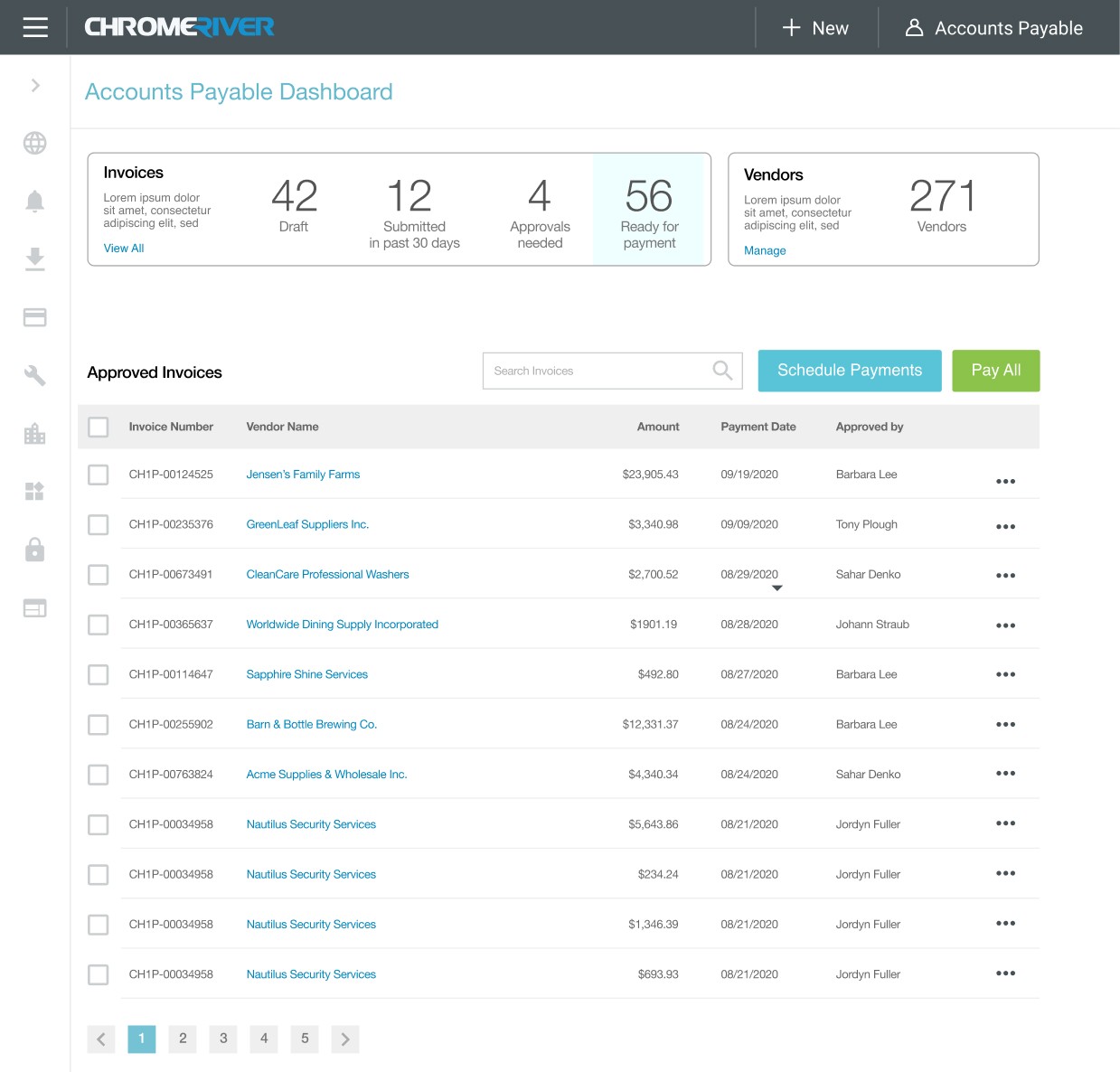Check invoice CH1P-00114647 checkbox
Viewport: 1120px width, 1072px height.
pos(99,674)
